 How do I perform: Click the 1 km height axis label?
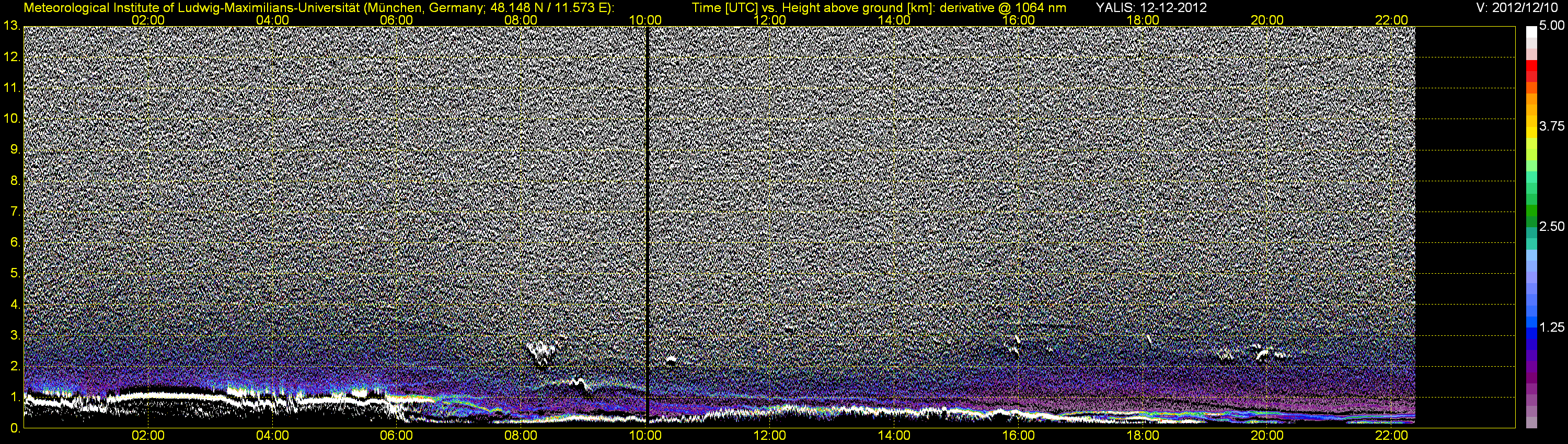tap(15, 397)
